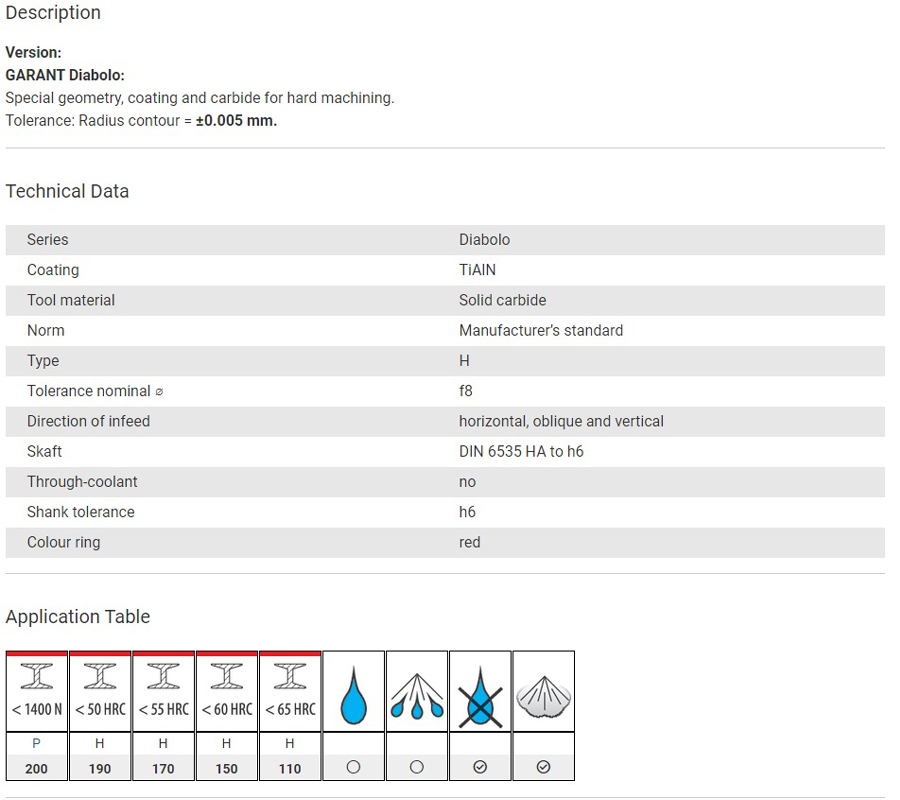Click the bold Version label
Viewport: 900px width, 800px height.
pyautogui.click(x=33, y=53)
